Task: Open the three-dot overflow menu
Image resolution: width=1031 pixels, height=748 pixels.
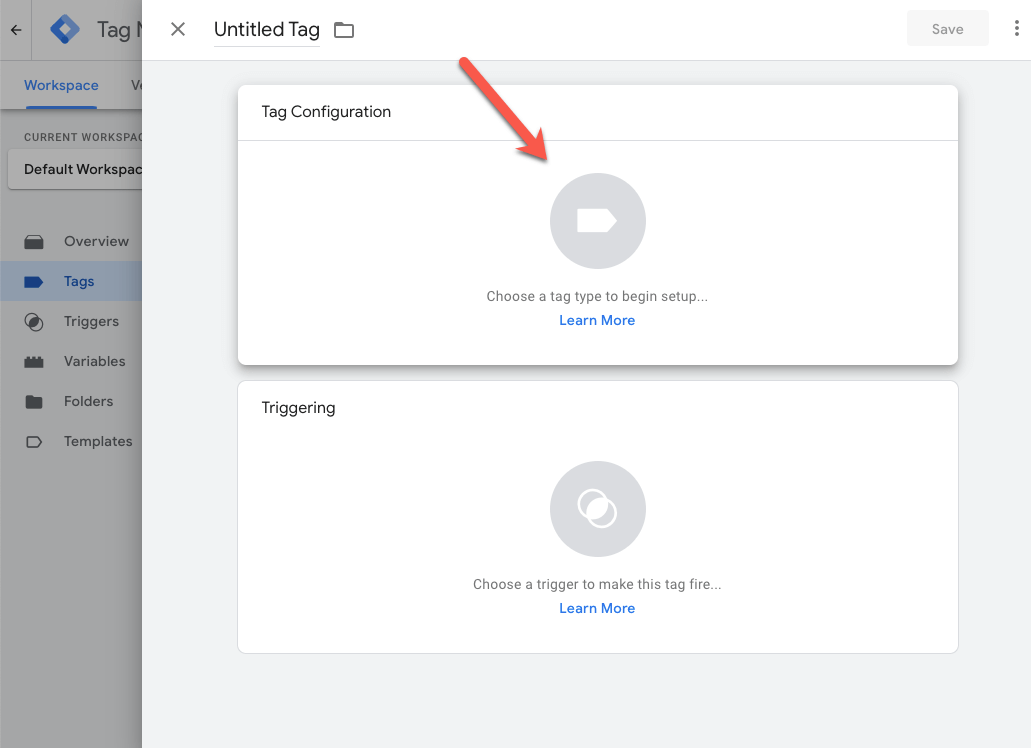Action: point(1017,28)
